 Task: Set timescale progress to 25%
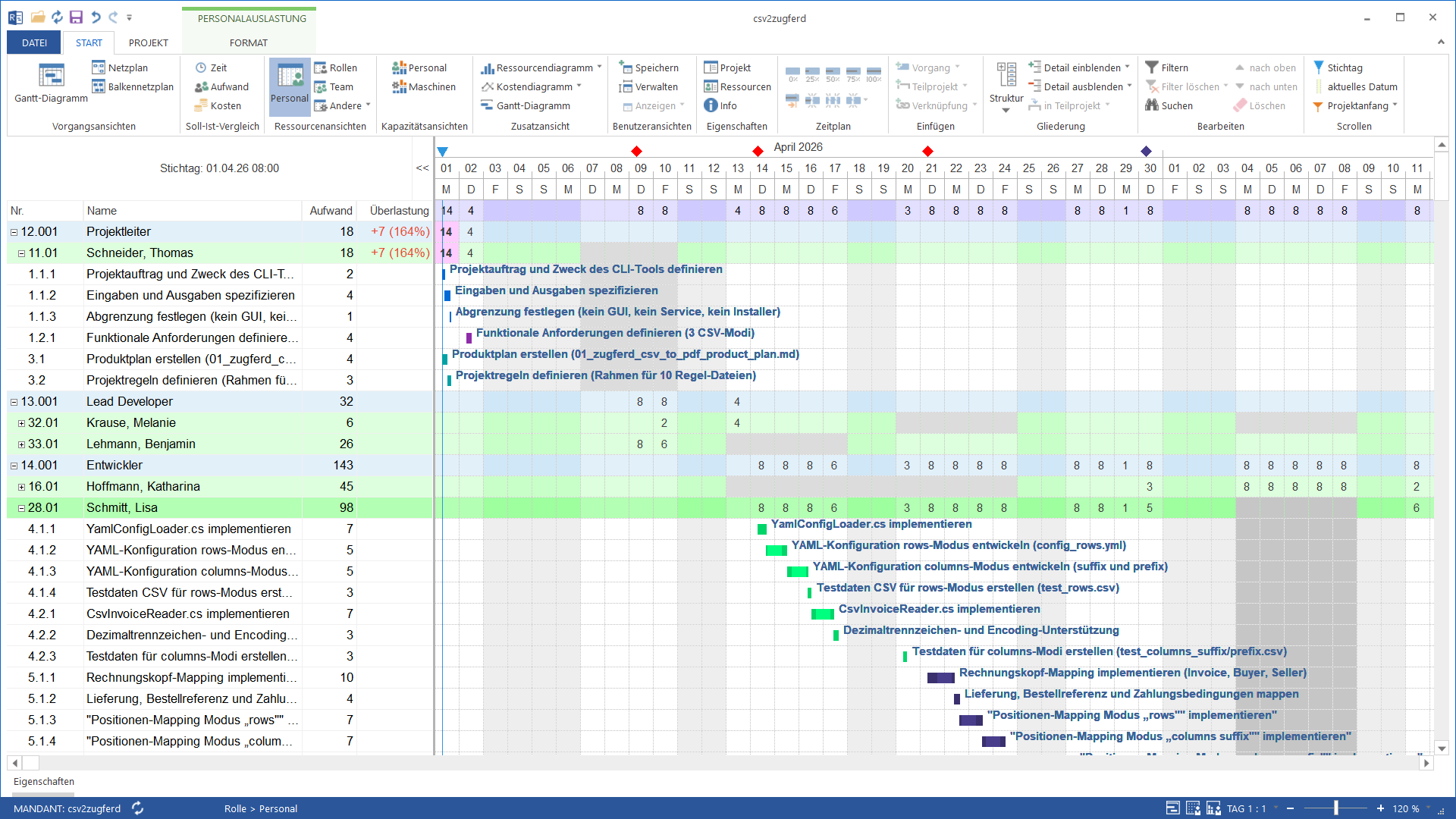point(812,74)
